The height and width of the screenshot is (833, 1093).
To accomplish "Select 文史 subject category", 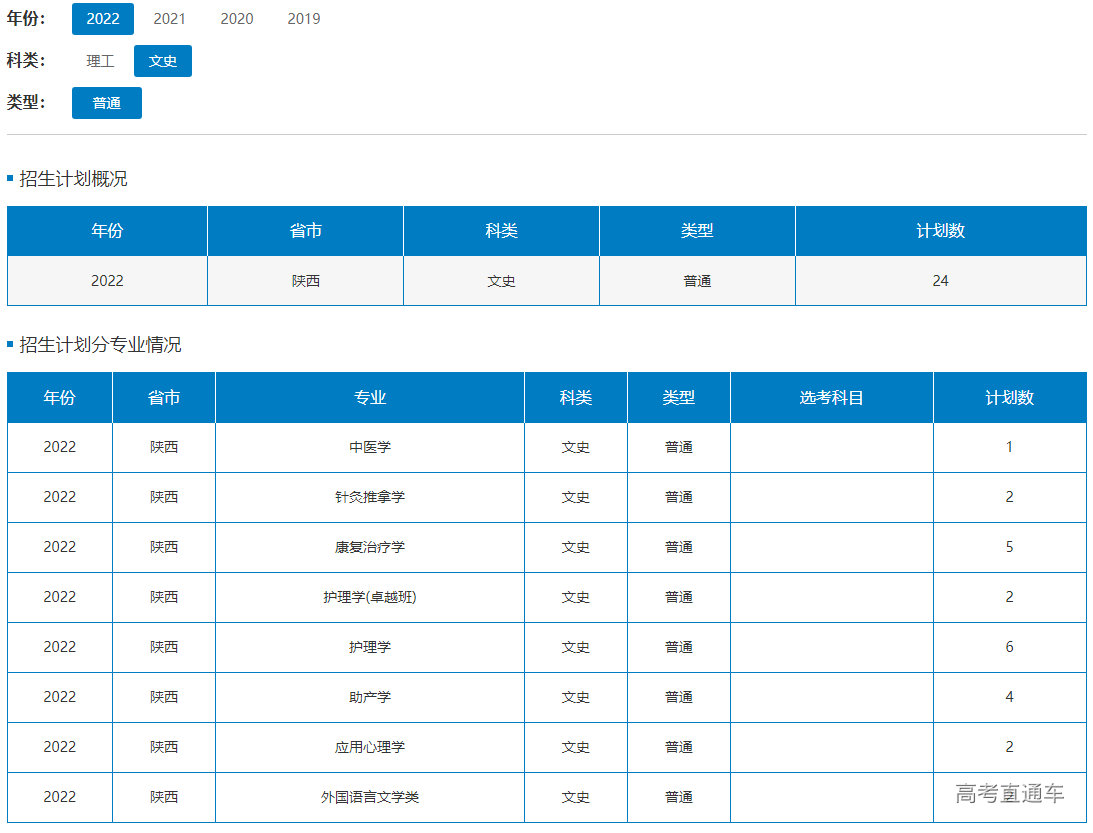I will (163, 61).
